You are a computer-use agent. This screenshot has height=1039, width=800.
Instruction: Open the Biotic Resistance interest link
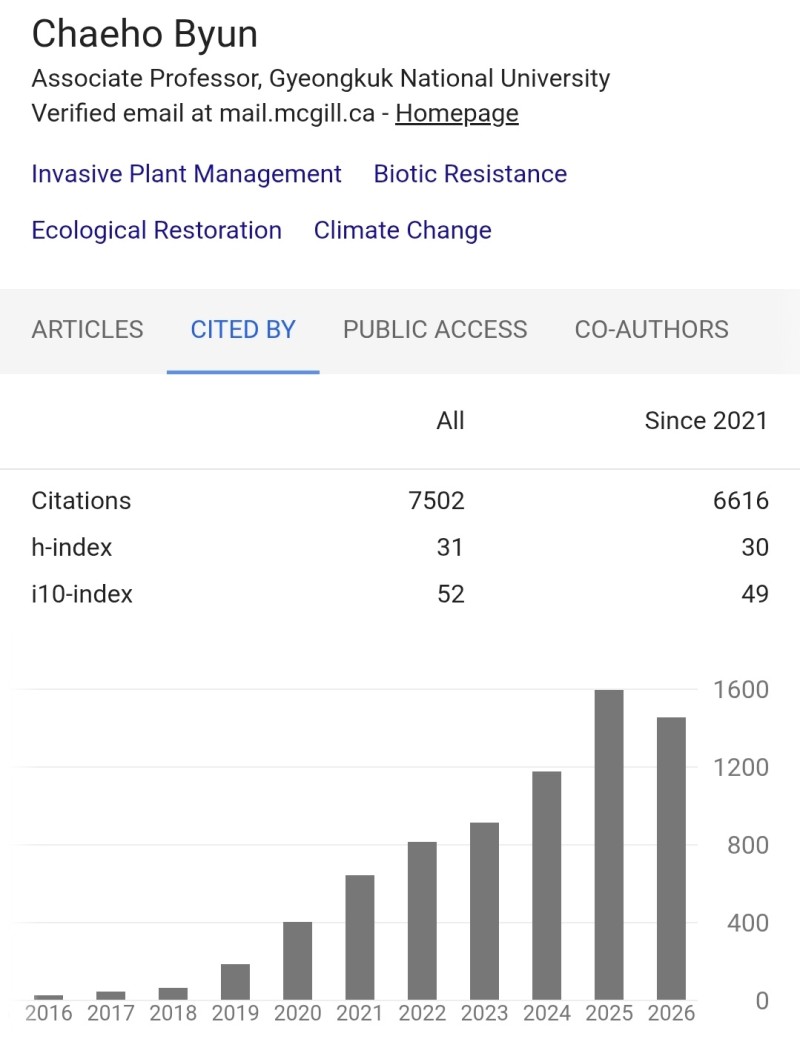coord(470,174)
